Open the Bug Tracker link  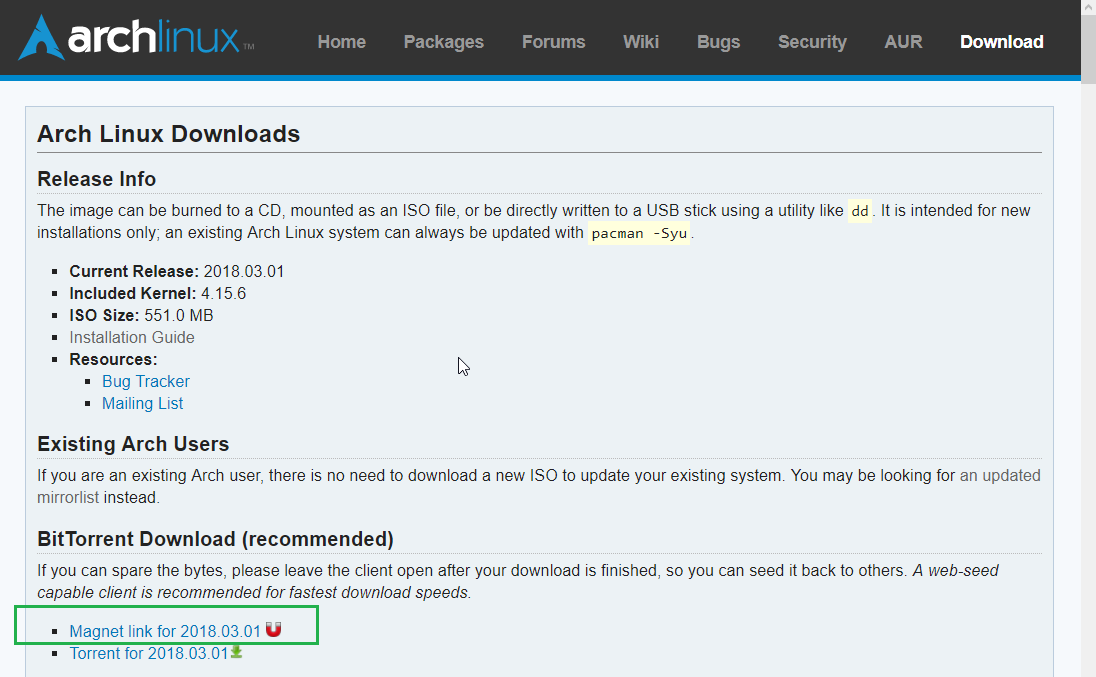click(145, 381)
